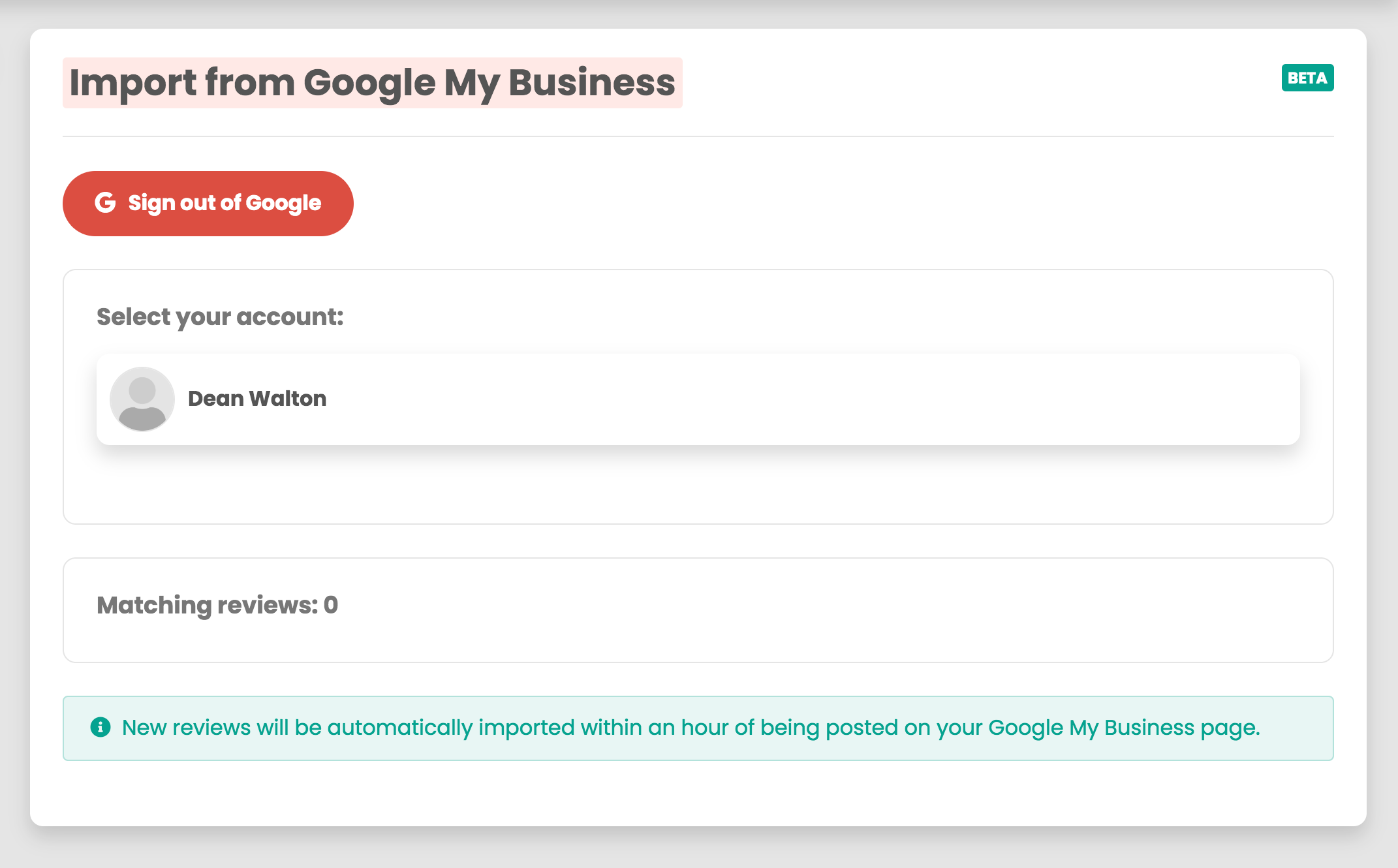Click the divider line below the heading
The image size is (1398, 868).
(698, 136)
